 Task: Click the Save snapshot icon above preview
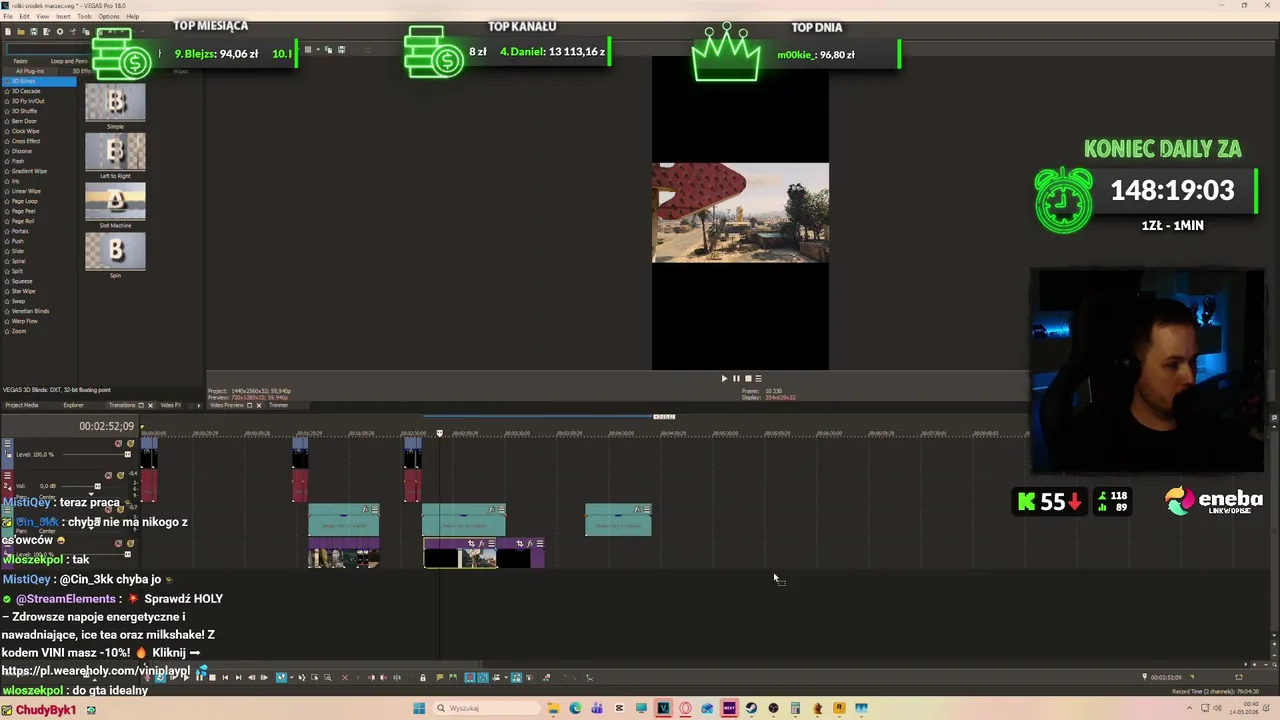point(341,50)
